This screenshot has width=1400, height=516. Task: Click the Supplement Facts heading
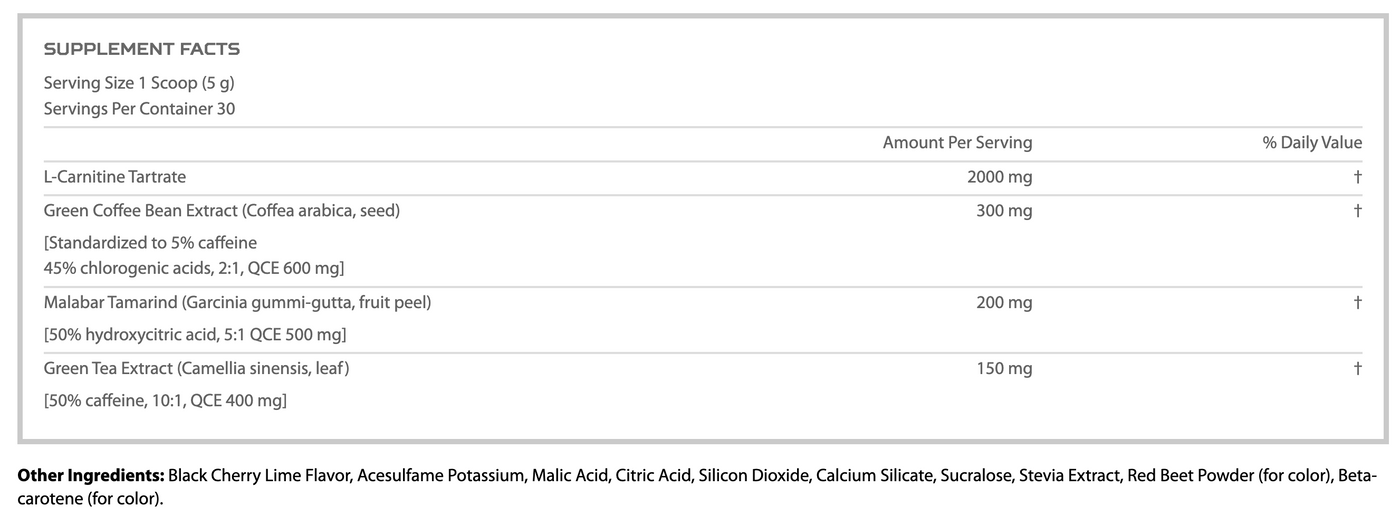[x=141, y=49]
